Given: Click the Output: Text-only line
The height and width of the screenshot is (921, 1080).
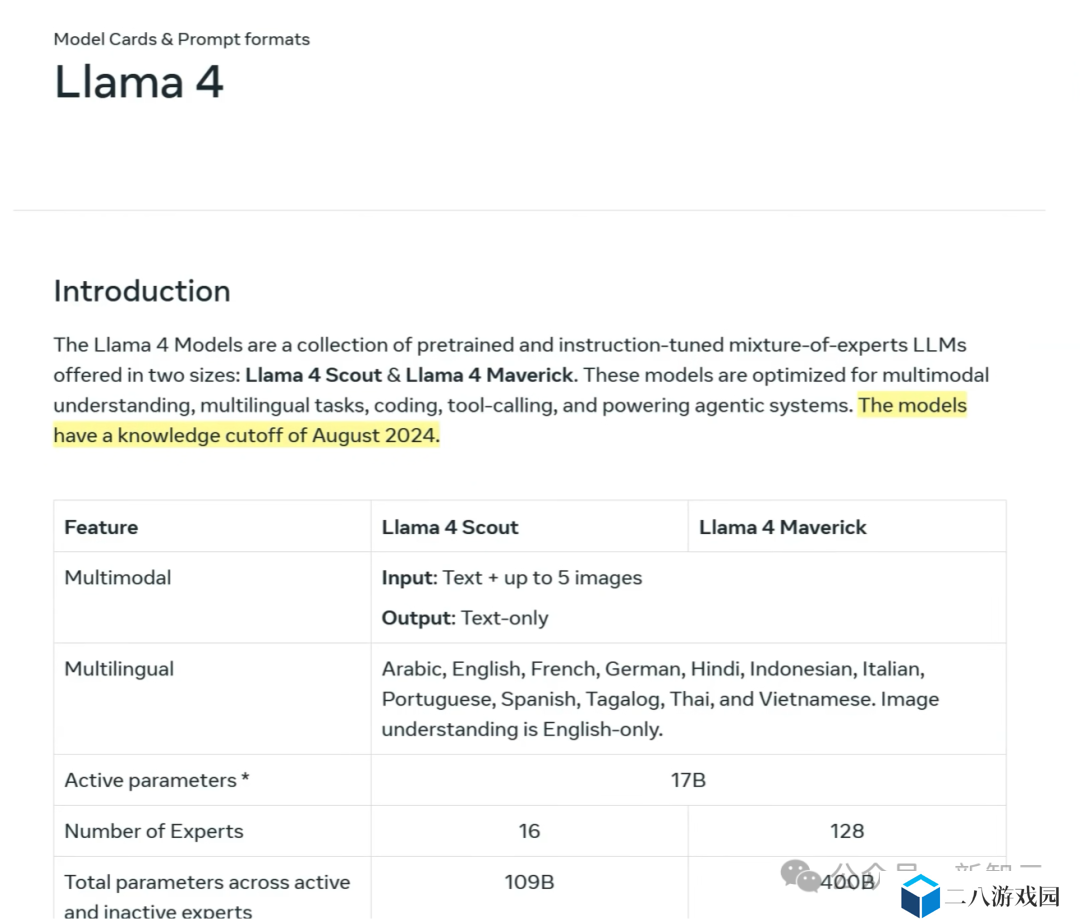Looking at the screenshot, I should point(465,618).
